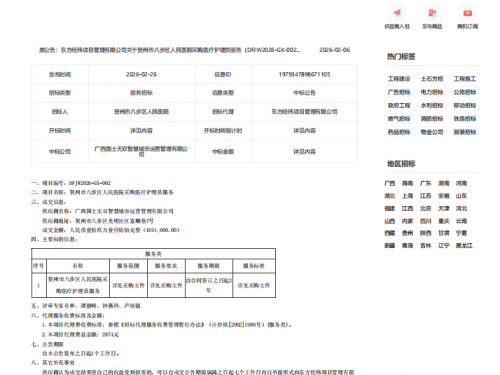Choose 北京 under 地区招标
Image resolution: width=500 pixels, height=375 pixels.
click(426, 208)
